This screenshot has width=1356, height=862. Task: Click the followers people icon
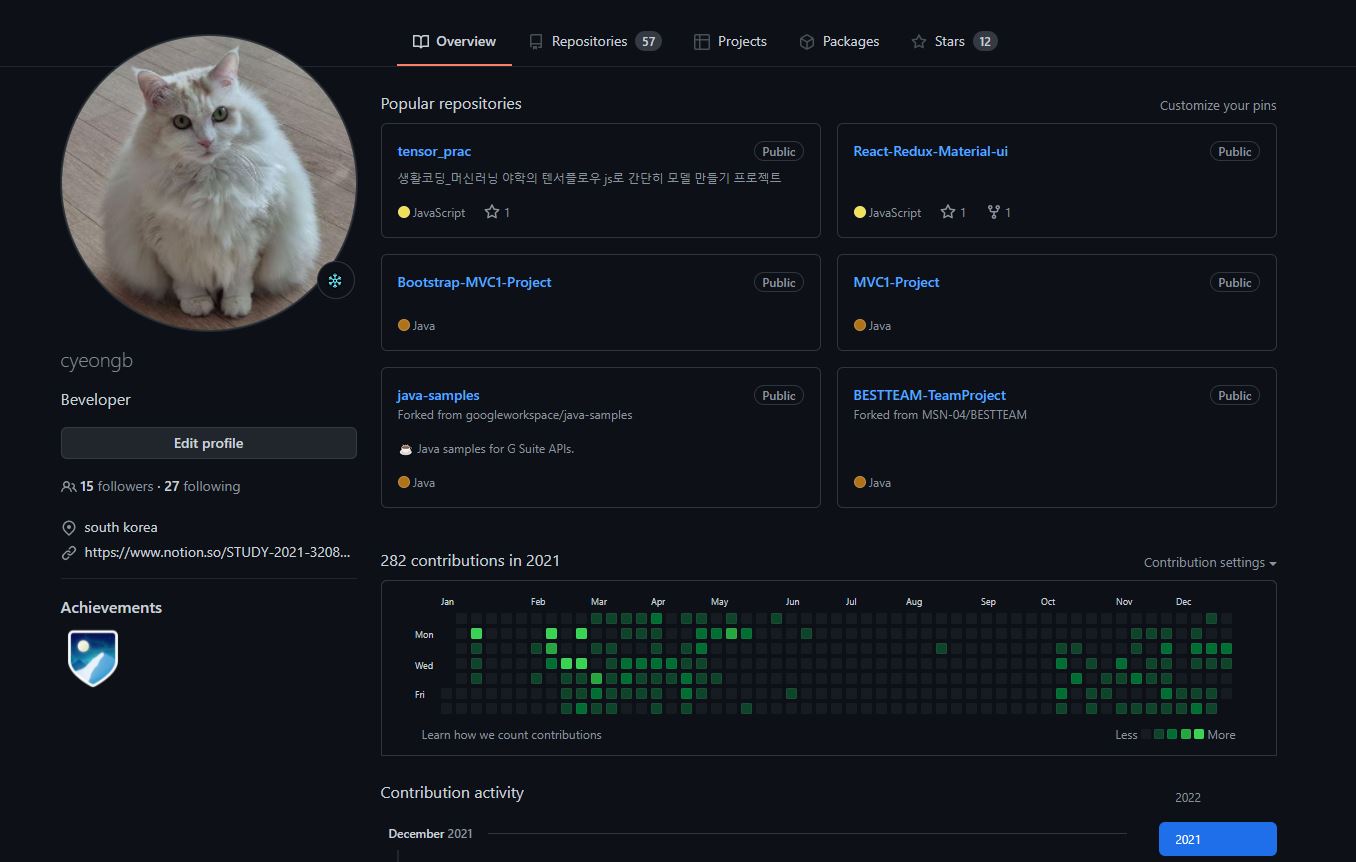(69, 486)
